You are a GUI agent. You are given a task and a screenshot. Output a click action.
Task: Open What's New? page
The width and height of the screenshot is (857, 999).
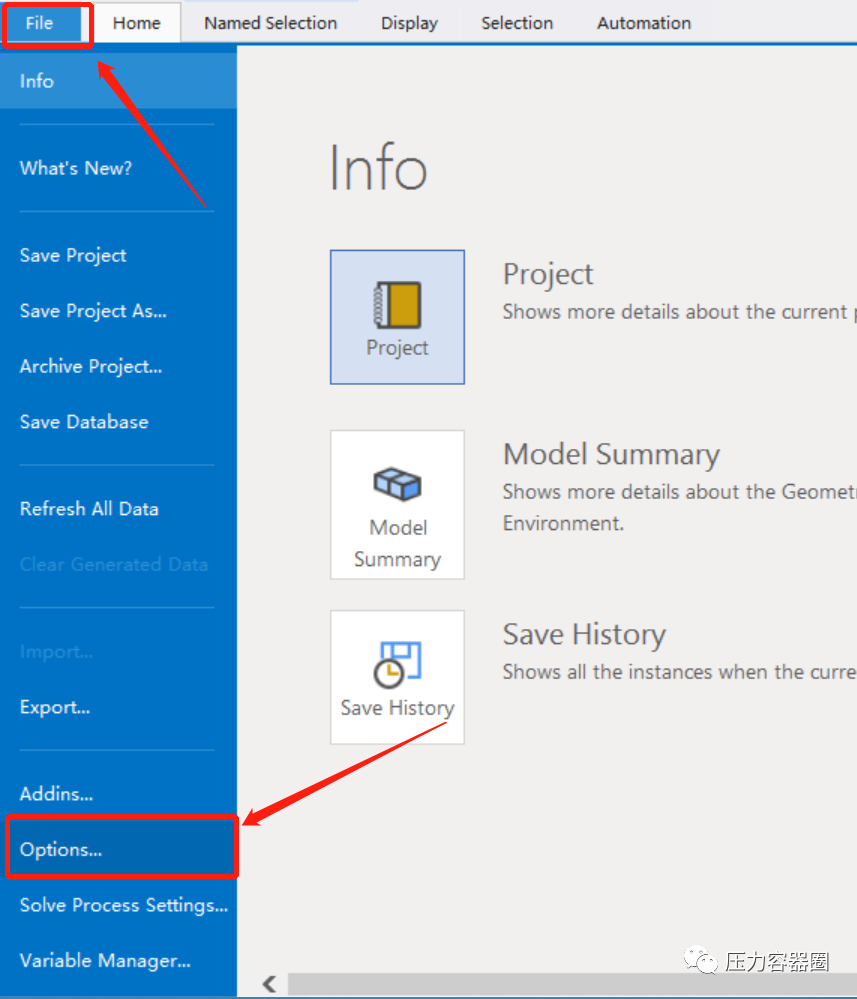tap(76, 168)
